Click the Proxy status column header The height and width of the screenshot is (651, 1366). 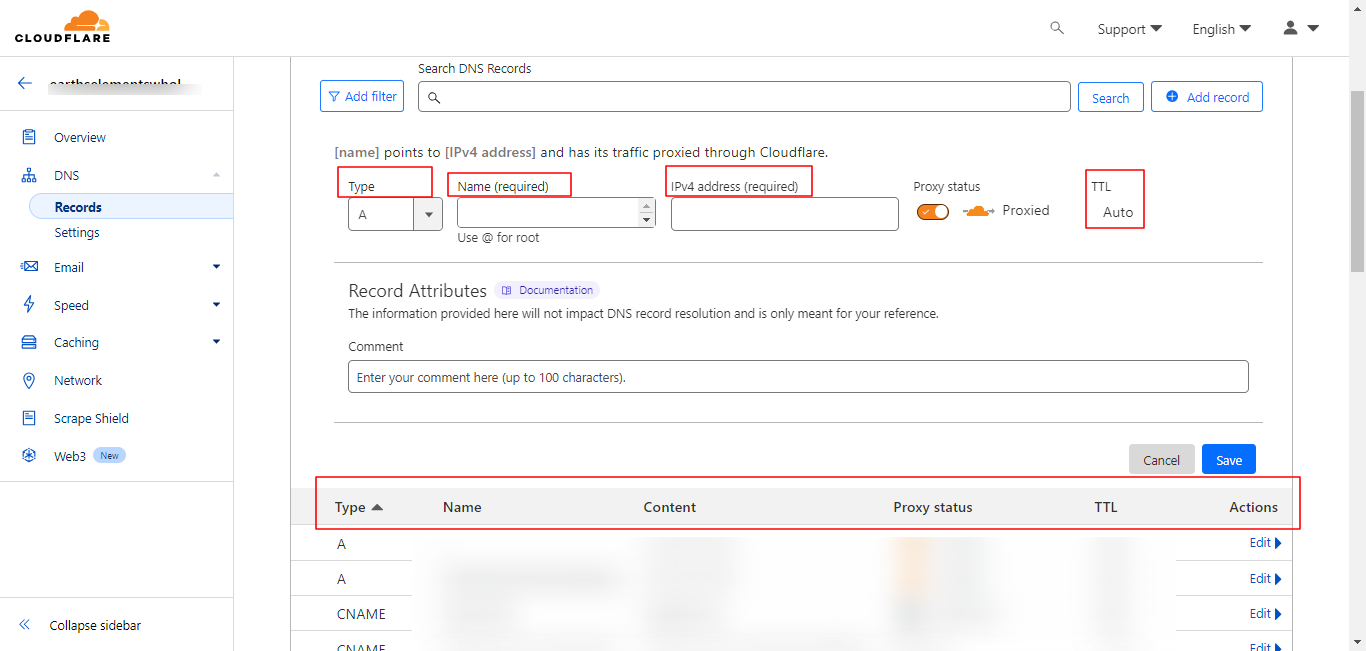pos(932,507)
